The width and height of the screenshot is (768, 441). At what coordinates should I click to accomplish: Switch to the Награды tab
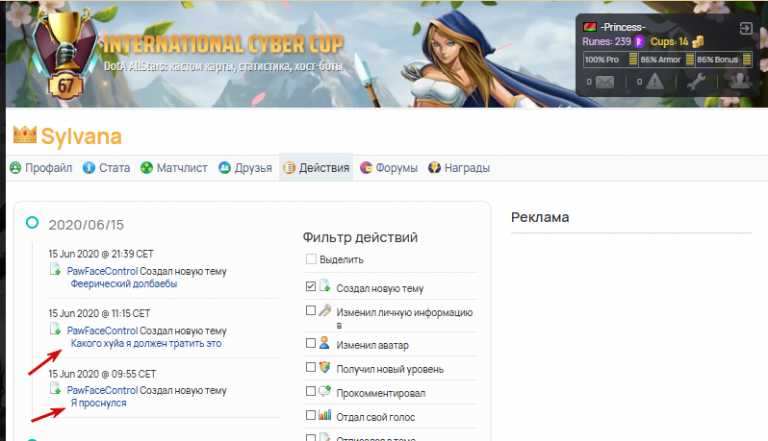tap(459, 168)
